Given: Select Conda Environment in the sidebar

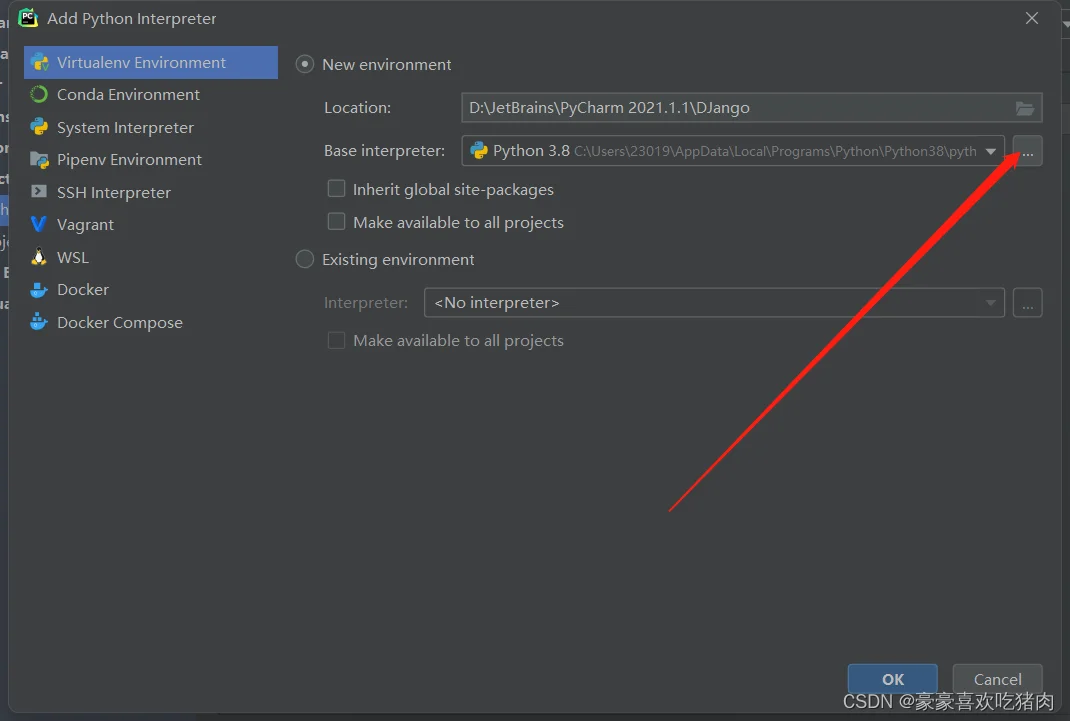Looking at the screenshot, I should click(x=151, y=94).
